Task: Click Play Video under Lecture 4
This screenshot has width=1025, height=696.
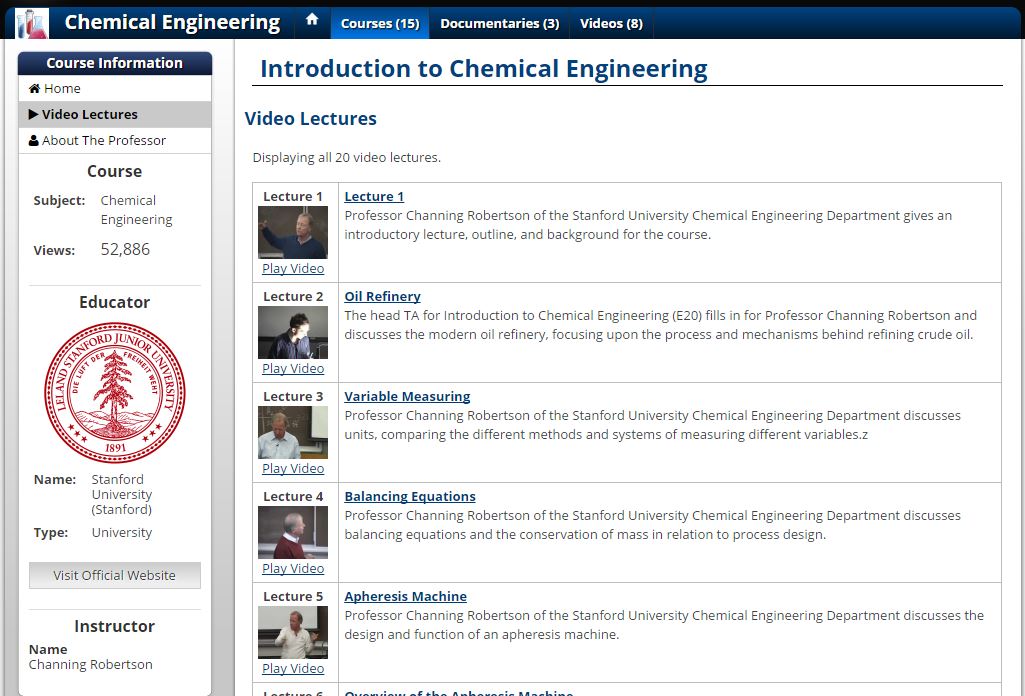Action: (x=293, y=568)
